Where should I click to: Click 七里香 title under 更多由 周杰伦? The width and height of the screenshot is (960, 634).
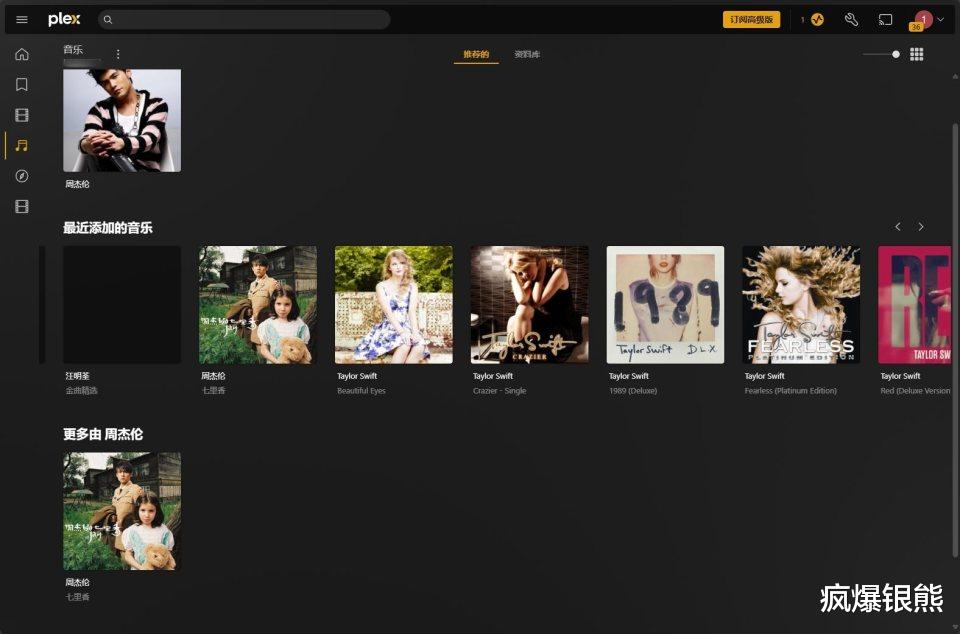[78, 597]
